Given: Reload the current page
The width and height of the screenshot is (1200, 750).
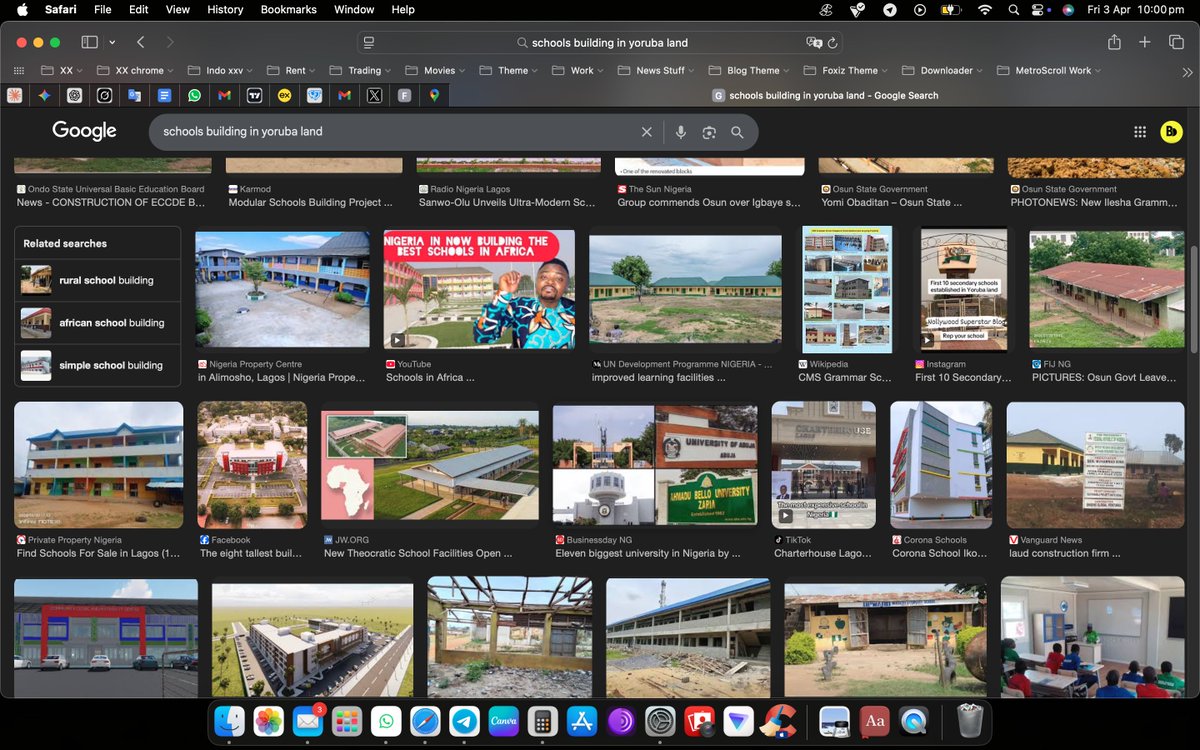Looking at the screenshot, I should (832, 43).
